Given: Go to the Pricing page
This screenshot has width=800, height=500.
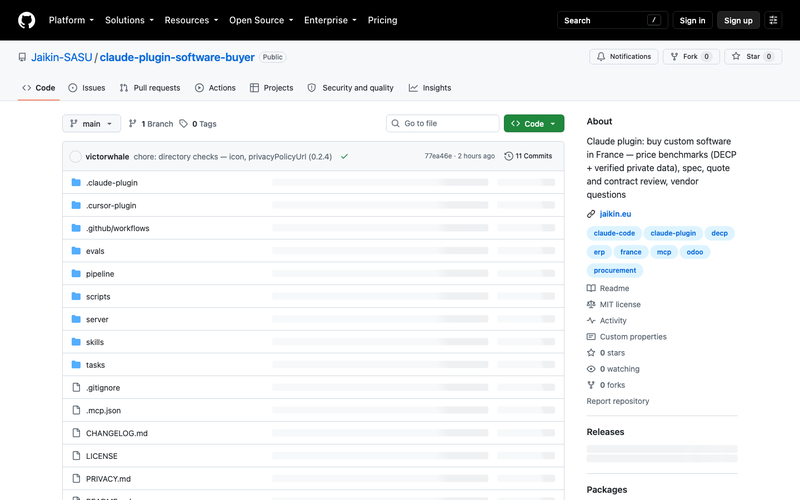Looking at the screenshot, I should [x=382, y=20].
